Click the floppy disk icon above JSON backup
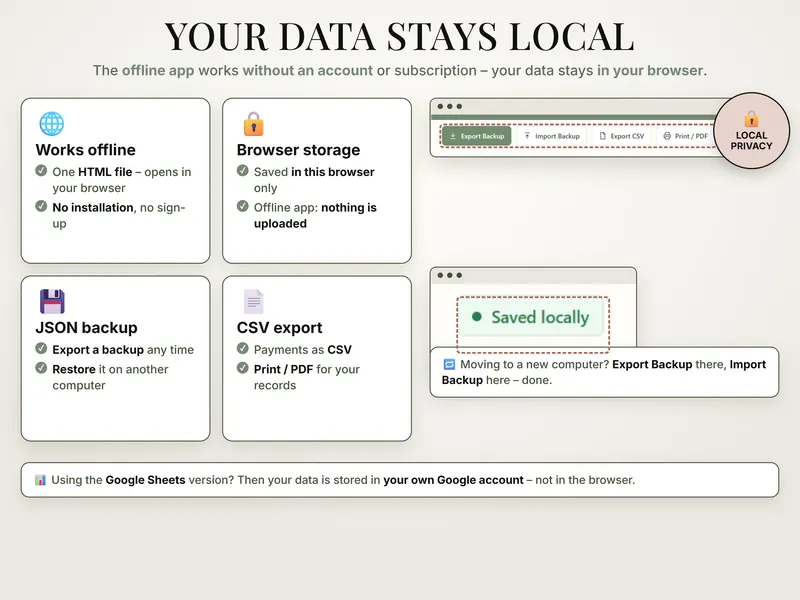This screenshot has height=600, width=800. coord(52,301)
